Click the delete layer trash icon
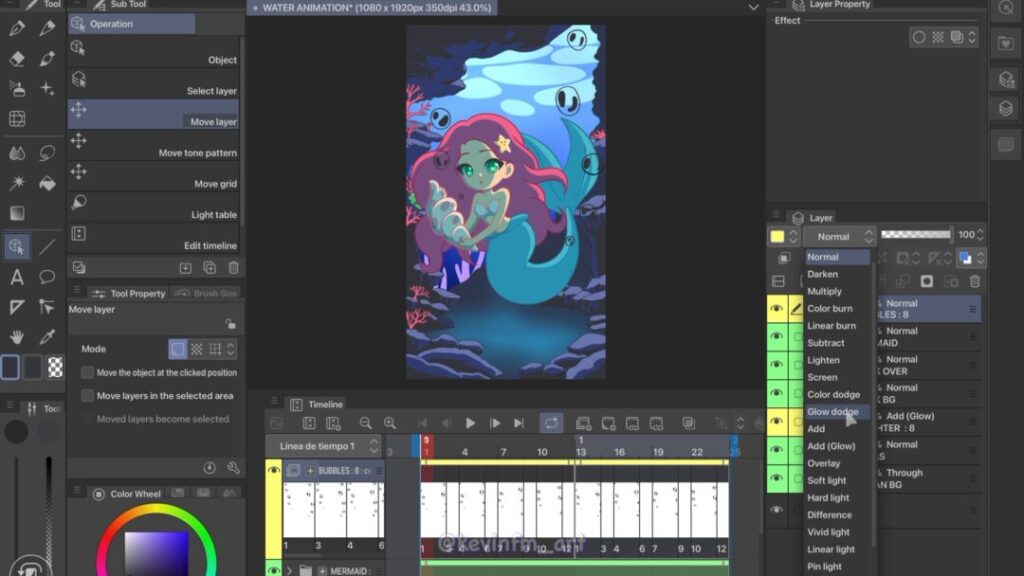The image size is (1024, 576). 975,281
